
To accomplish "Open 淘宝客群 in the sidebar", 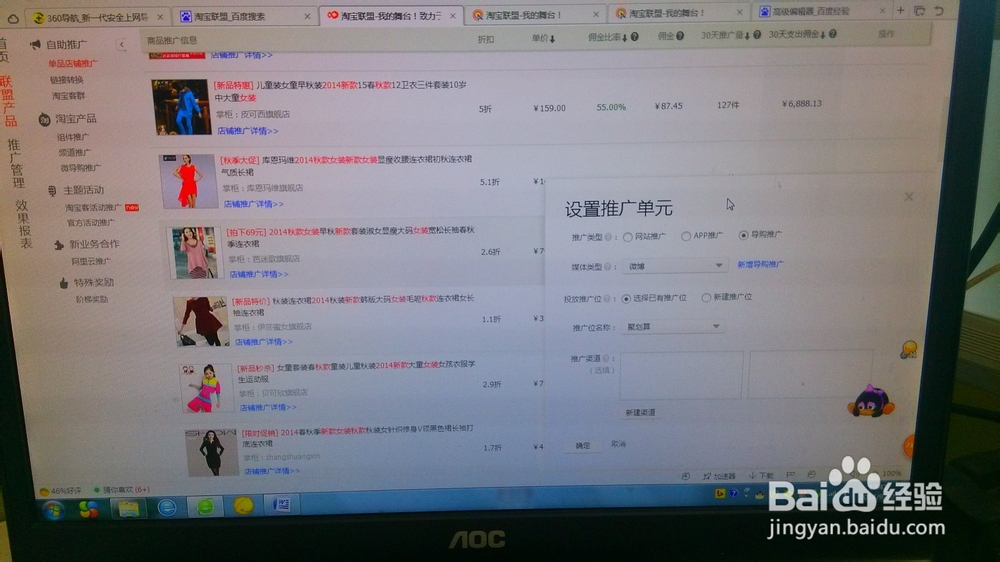I will click(68, 96).
